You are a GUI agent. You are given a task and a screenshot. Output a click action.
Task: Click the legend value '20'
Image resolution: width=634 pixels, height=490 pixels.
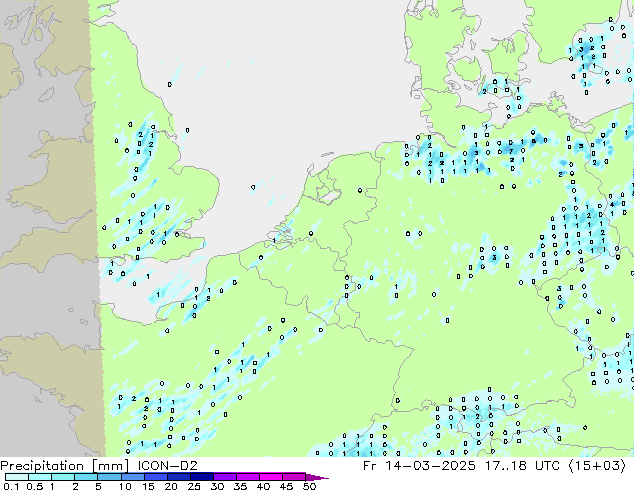pos(171,486)
